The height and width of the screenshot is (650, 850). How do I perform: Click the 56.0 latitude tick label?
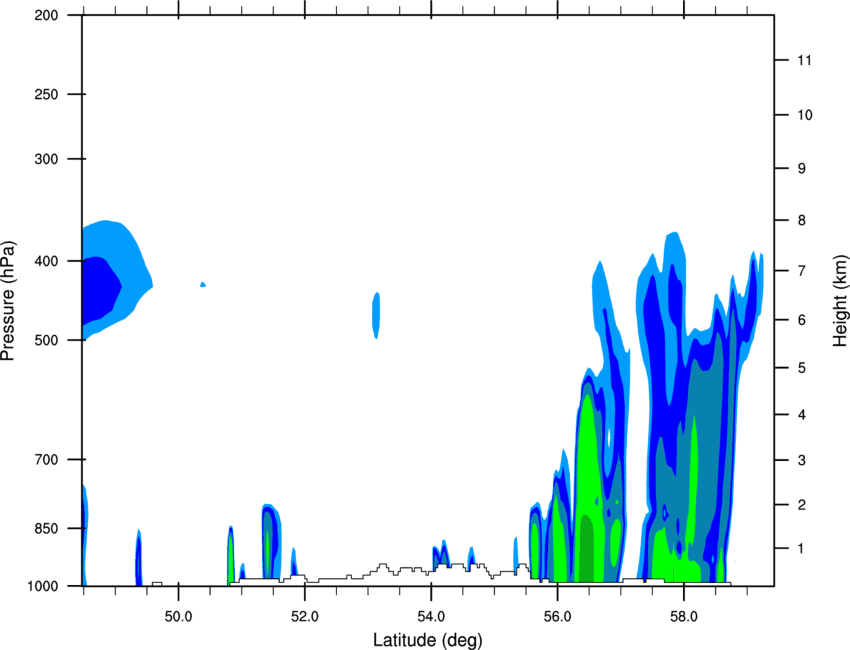click(558, 617)
